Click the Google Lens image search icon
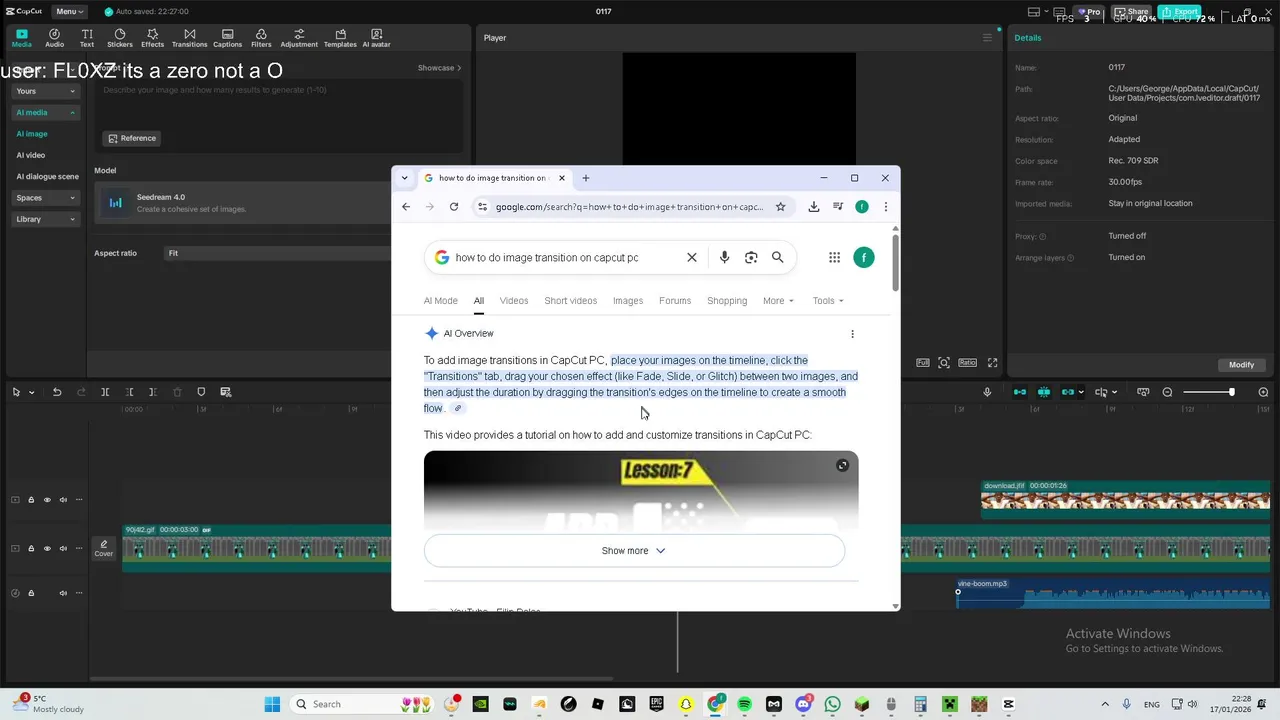This screenshot has width=1280, height=720. [751, 257]
